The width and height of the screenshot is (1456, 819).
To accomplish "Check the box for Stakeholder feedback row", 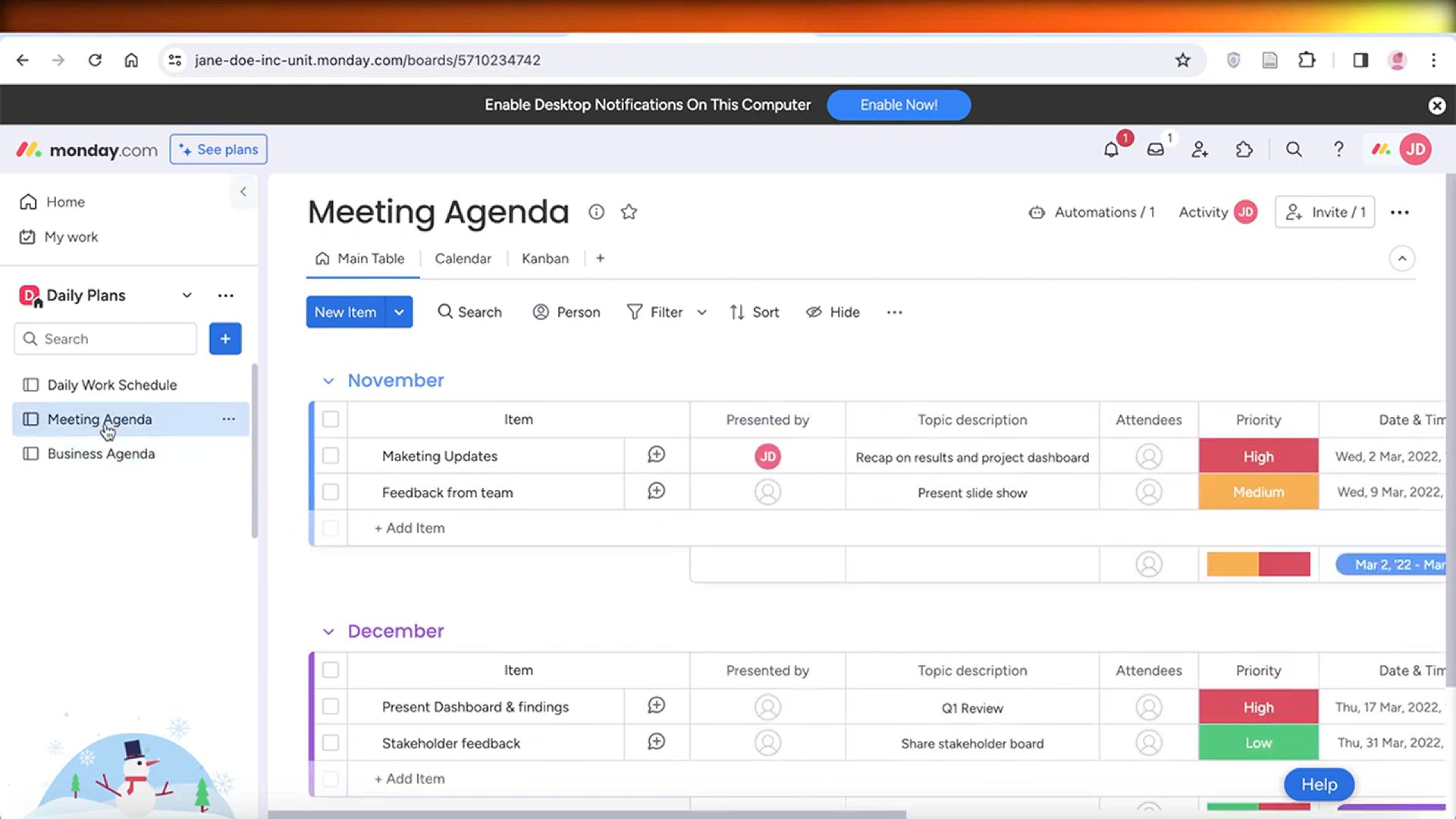I will [331, 743].
